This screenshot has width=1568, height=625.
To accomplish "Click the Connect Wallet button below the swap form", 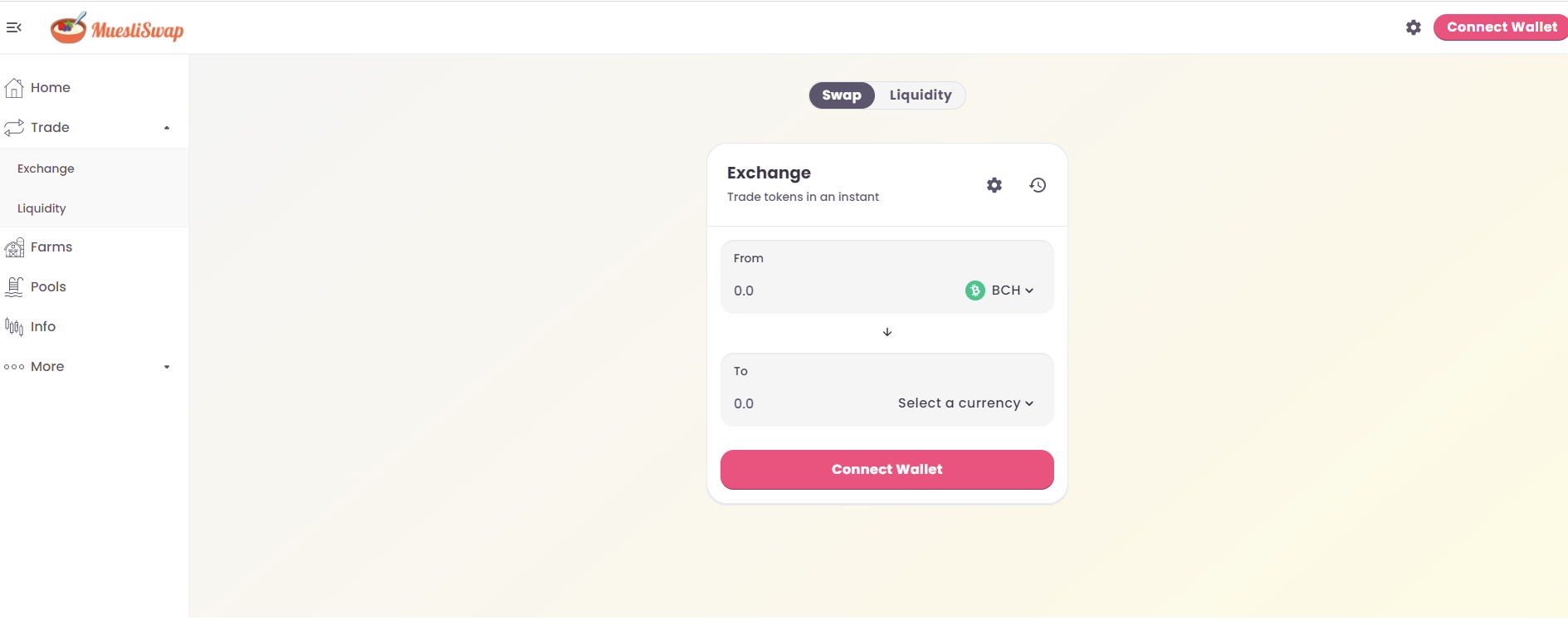I will click(887, 470).
